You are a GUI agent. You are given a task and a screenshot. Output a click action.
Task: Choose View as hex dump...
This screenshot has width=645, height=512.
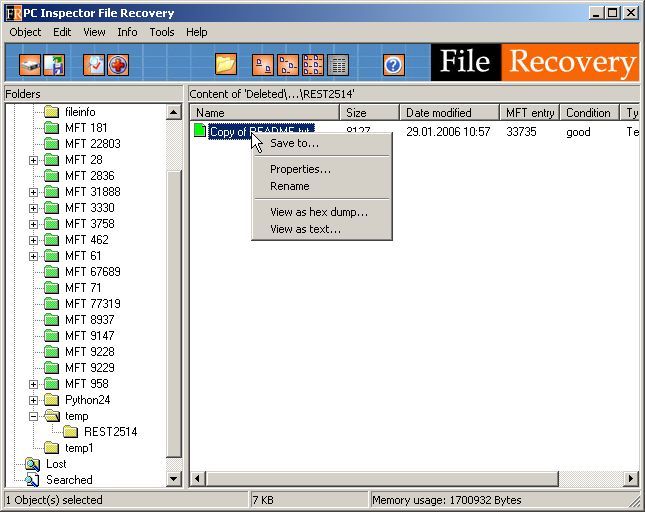tap(322, 212)
